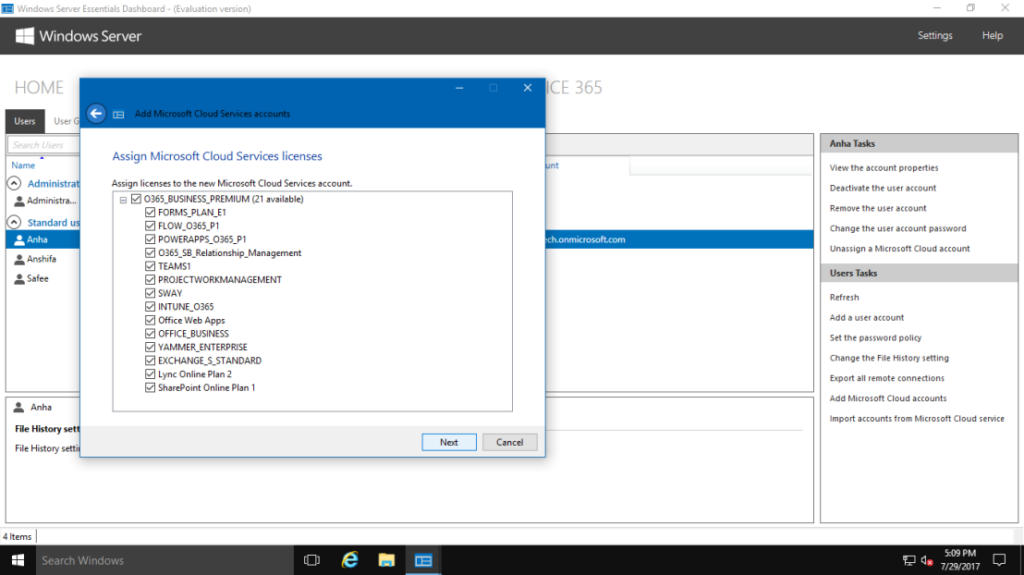Image resolution: width=1024 pixels, height=575 pixels.
Task: Uncheck POWERAPPS_O365_P1 license
Action: 150,239
